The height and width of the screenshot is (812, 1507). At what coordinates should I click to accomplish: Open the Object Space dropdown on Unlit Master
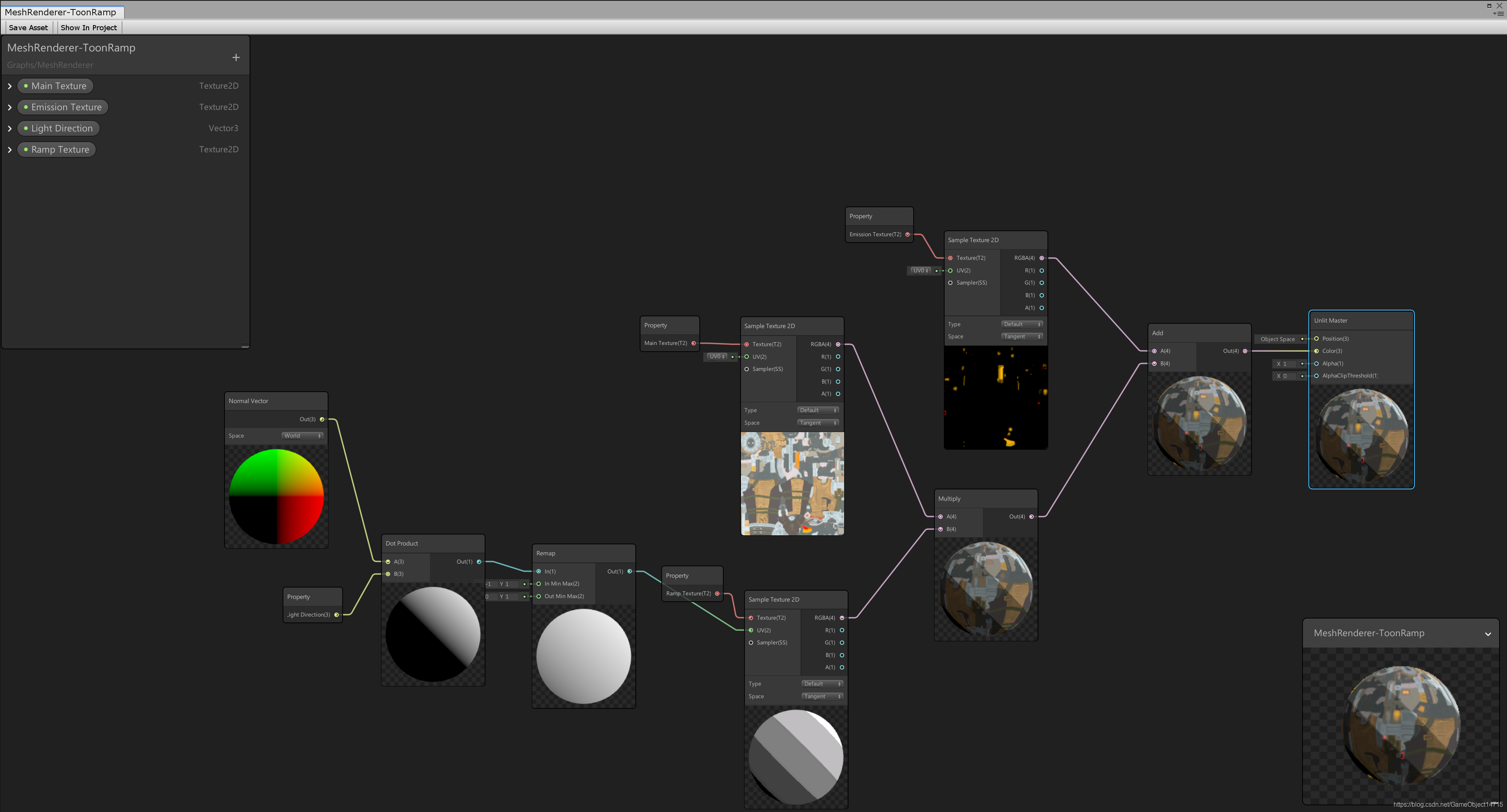pyautogui.click(x=1278, y=339)
